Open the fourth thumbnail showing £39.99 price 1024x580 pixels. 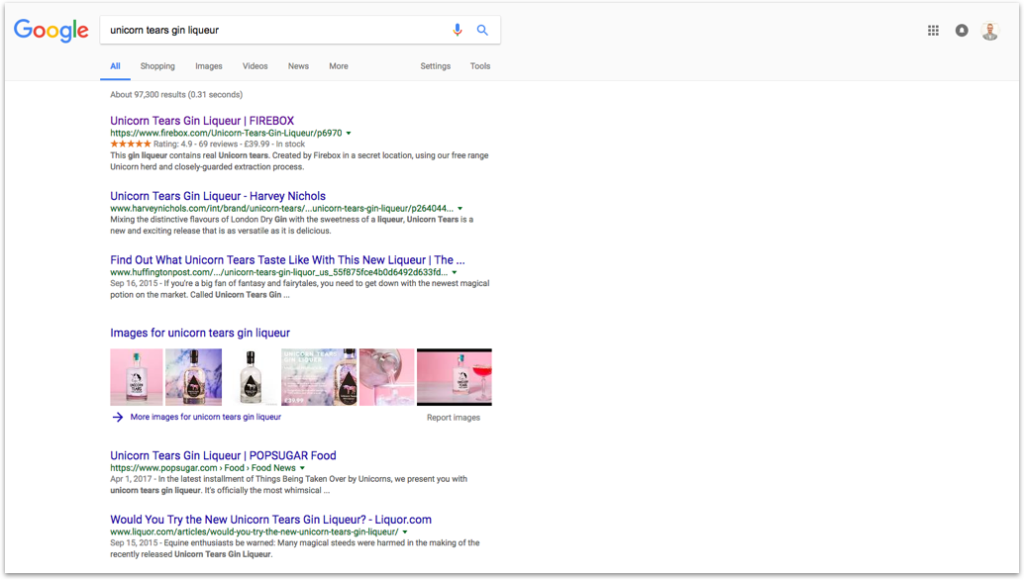[319, 377]
